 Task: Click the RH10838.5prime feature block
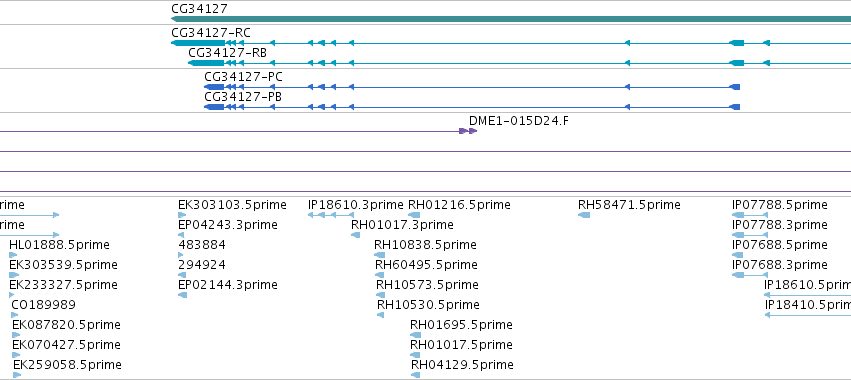[379, 255]
